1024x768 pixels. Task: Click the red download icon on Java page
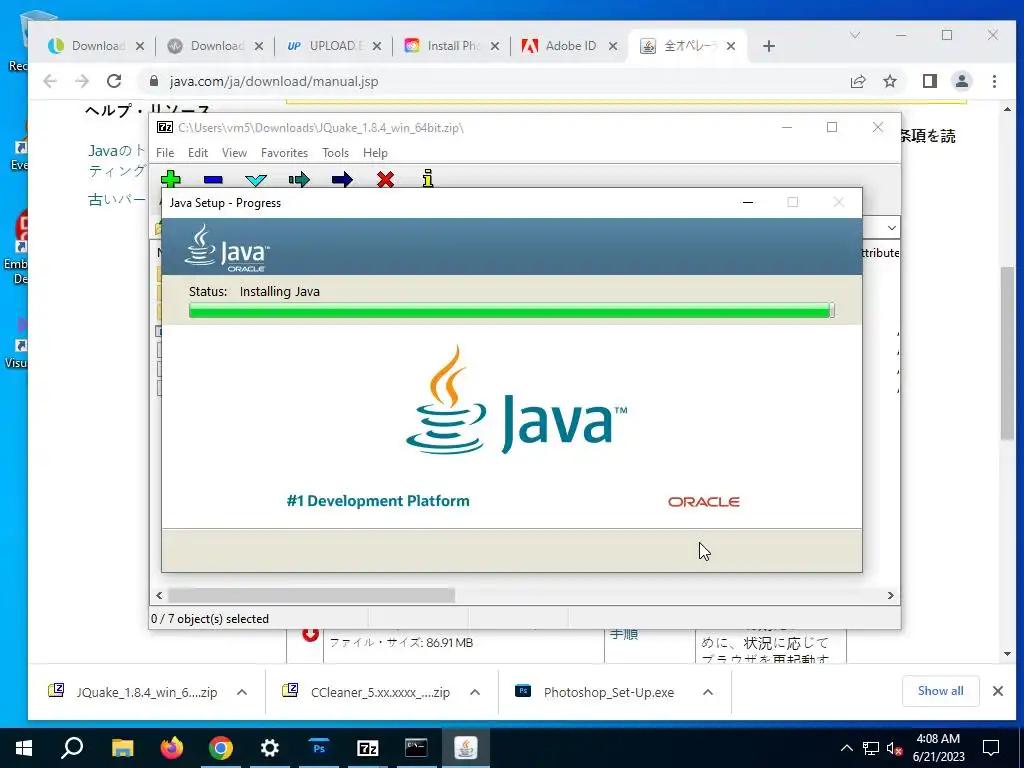(311, 635)
